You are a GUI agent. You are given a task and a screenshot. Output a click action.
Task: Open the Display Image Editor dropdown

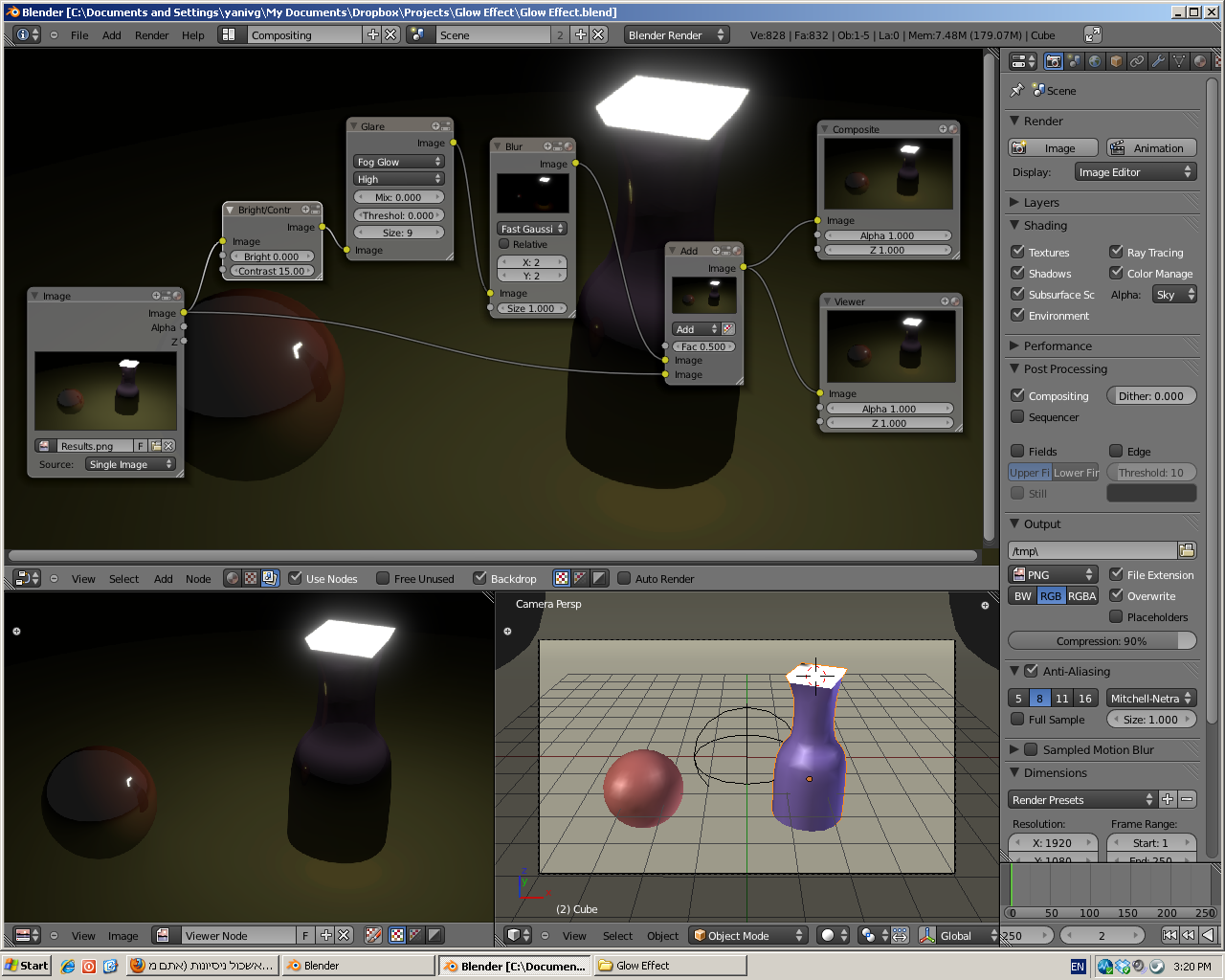click(x=1134, y=172)
